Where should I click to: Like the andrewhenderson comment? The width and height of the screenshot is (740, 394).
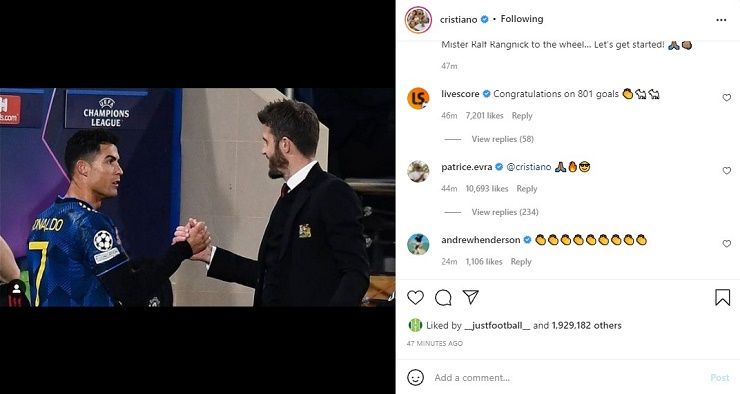tap(726, 243)
